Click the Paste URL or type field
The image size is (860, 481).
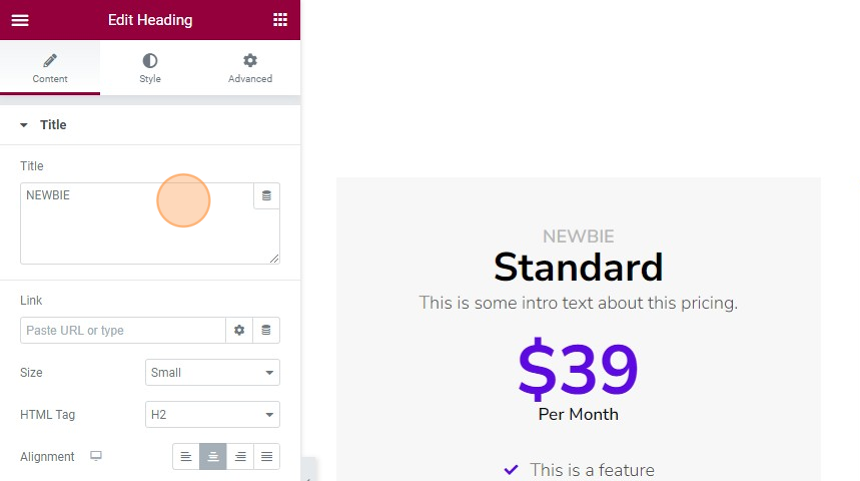(123, 330)
